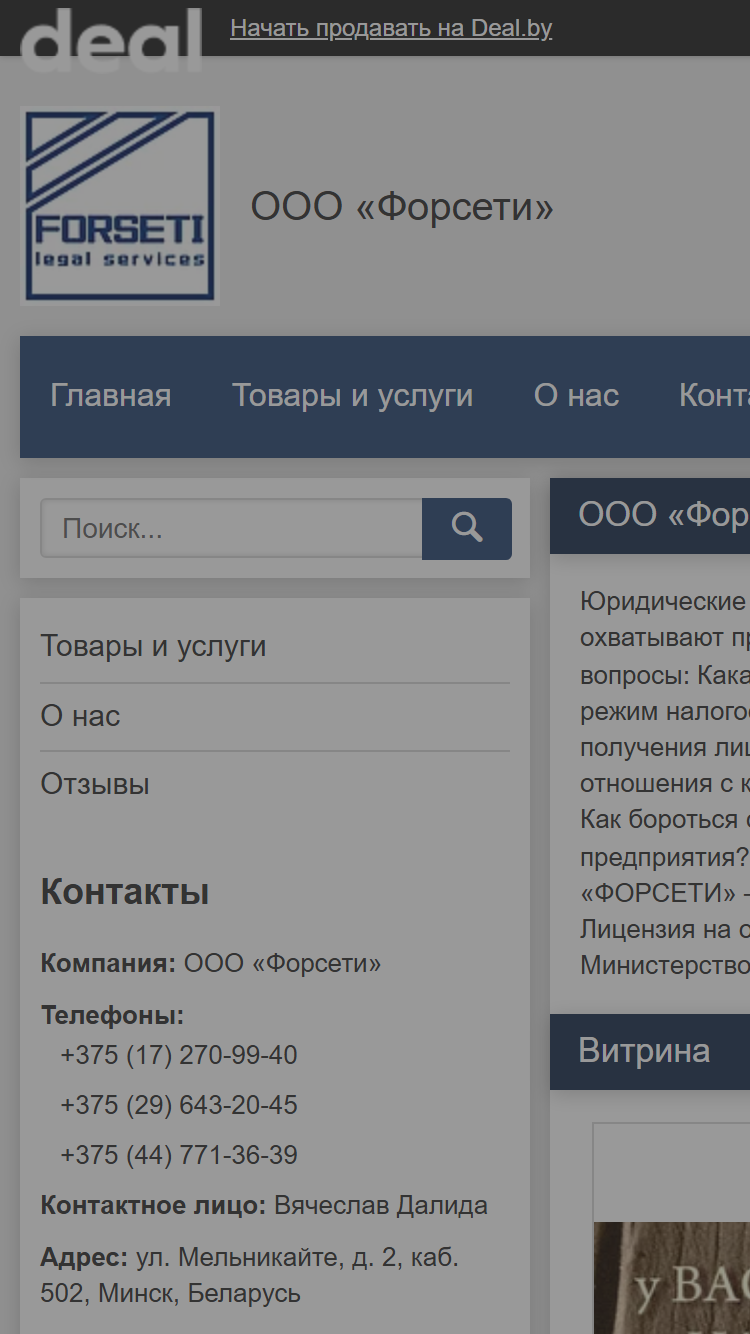Viewport: 750px width, 1334px height.
Task: Click phone number +375 (44) 771-36-39
Action: [x=179, y=1155]
